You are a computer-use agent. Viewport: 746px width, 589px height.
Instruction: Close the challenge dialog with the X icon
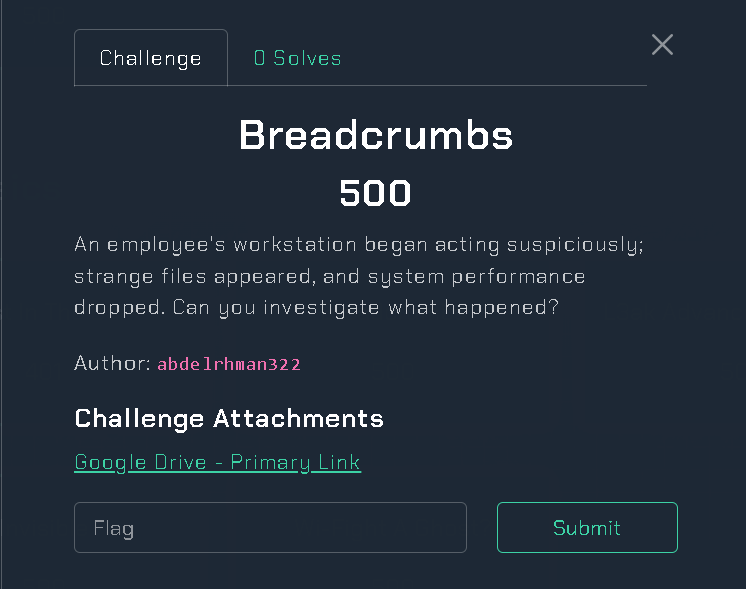point(662,45)
